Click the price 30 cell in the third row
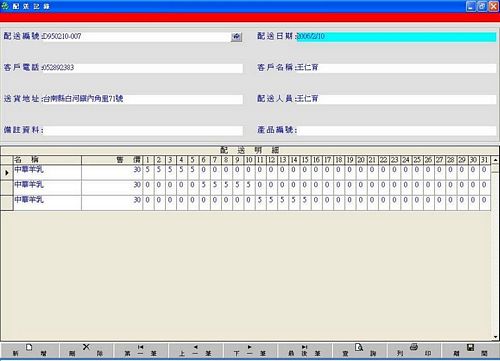The height and width of the screenshot is (361, 500). tap(112, 203)
